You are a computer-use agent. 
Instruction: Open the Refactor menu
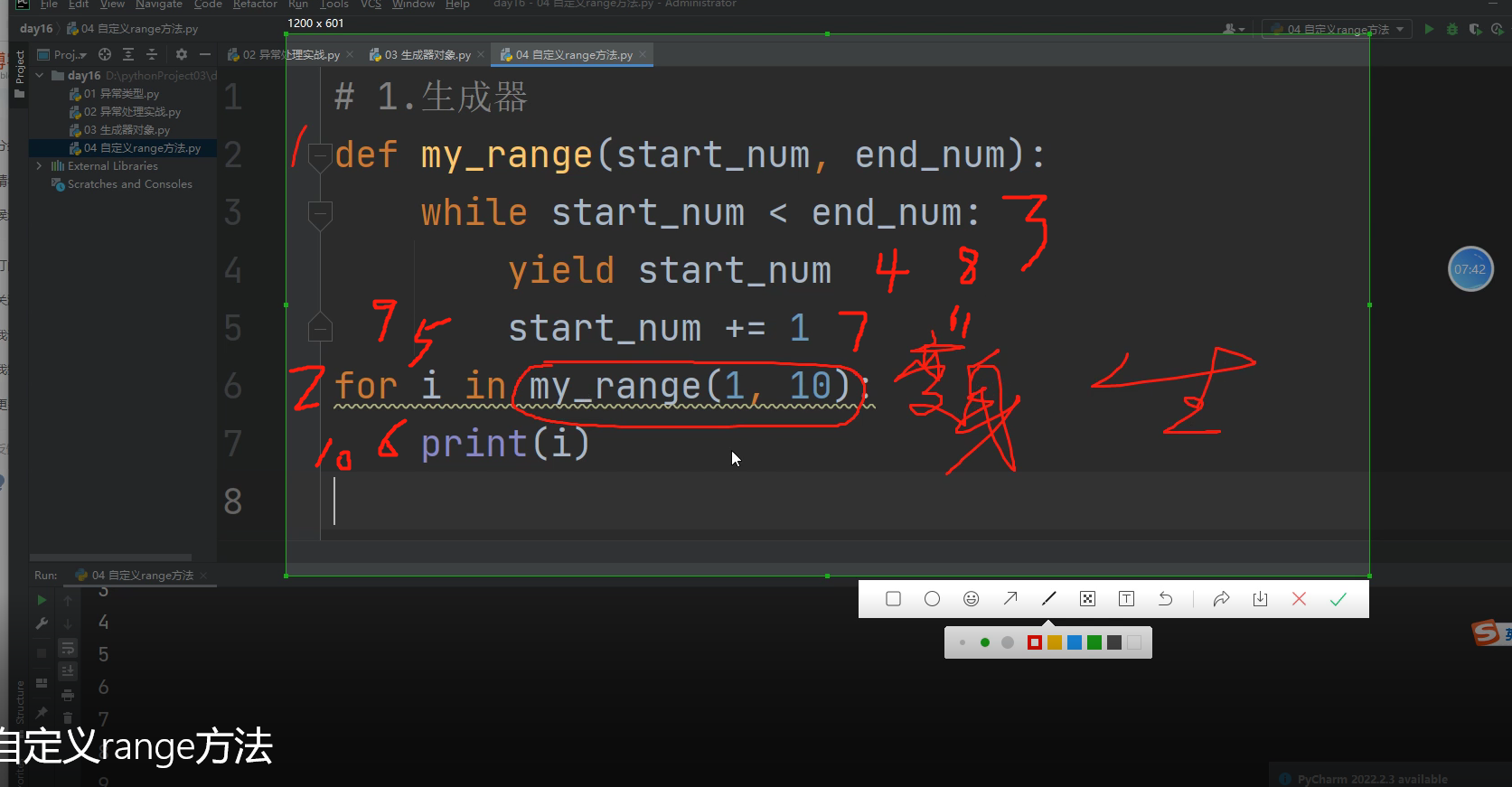[x=255, y=5]
